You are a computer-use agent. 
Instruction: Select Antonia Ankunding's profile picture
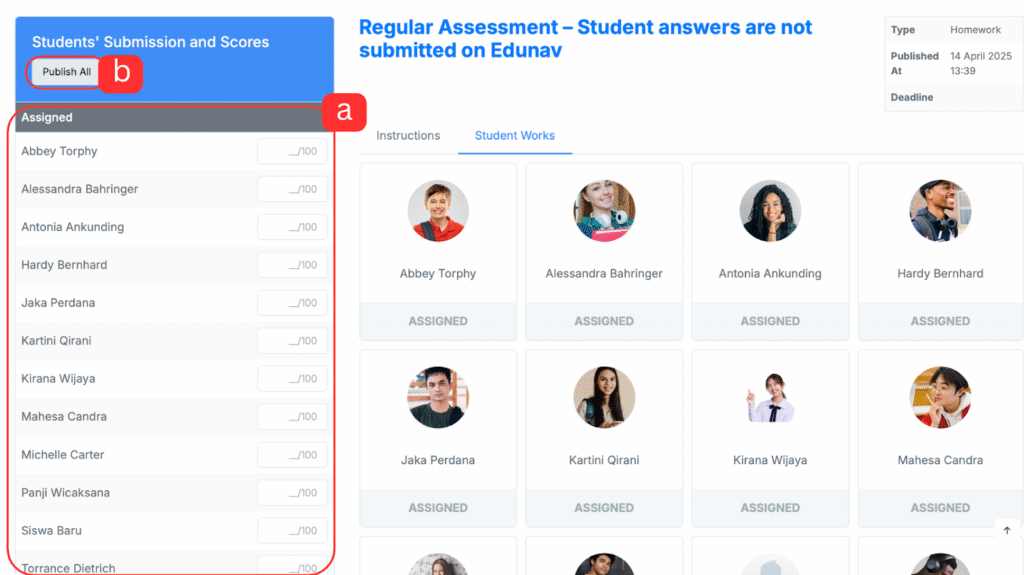pos(770,211)
